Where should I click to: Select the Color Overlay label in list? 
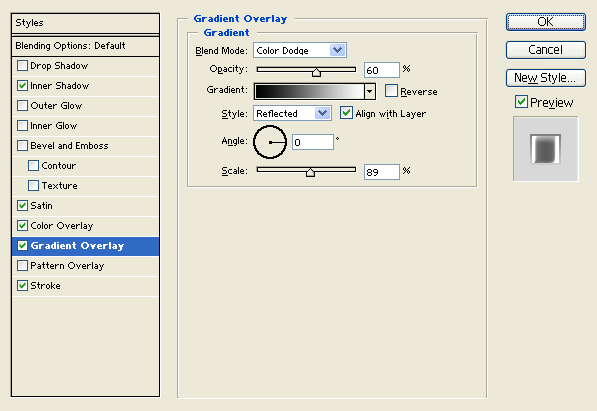[62, 225]
